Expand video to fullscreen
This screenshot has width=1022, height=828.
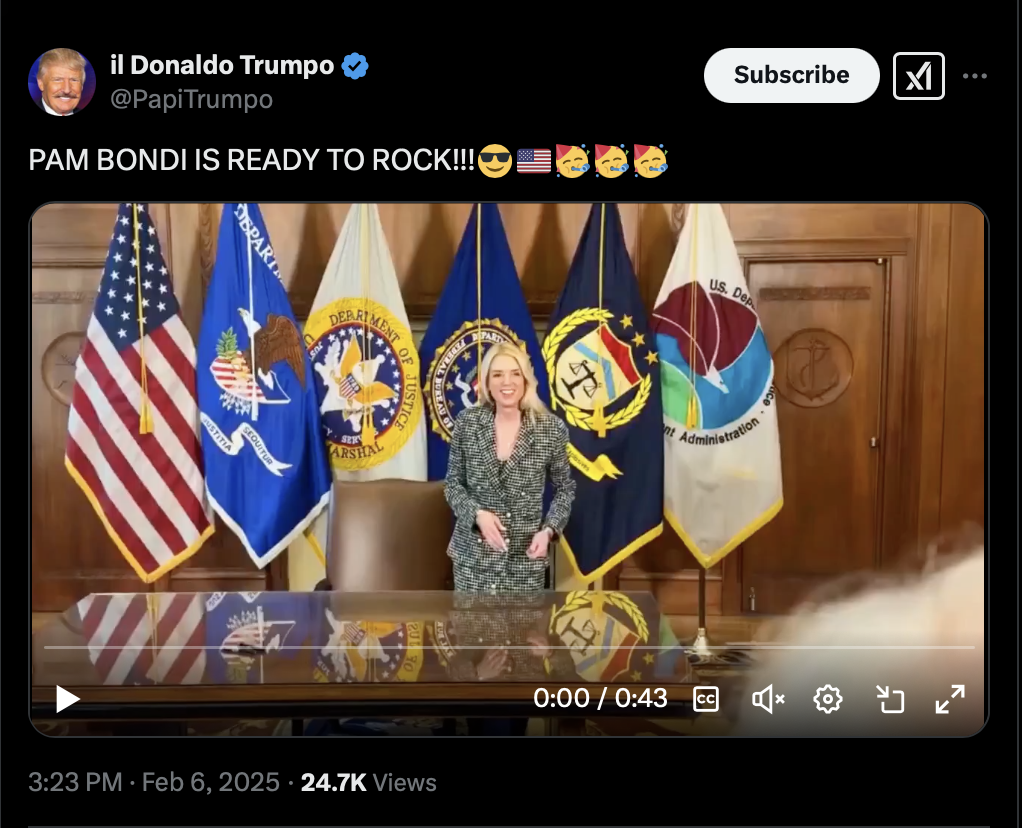[x=950, y=699]
